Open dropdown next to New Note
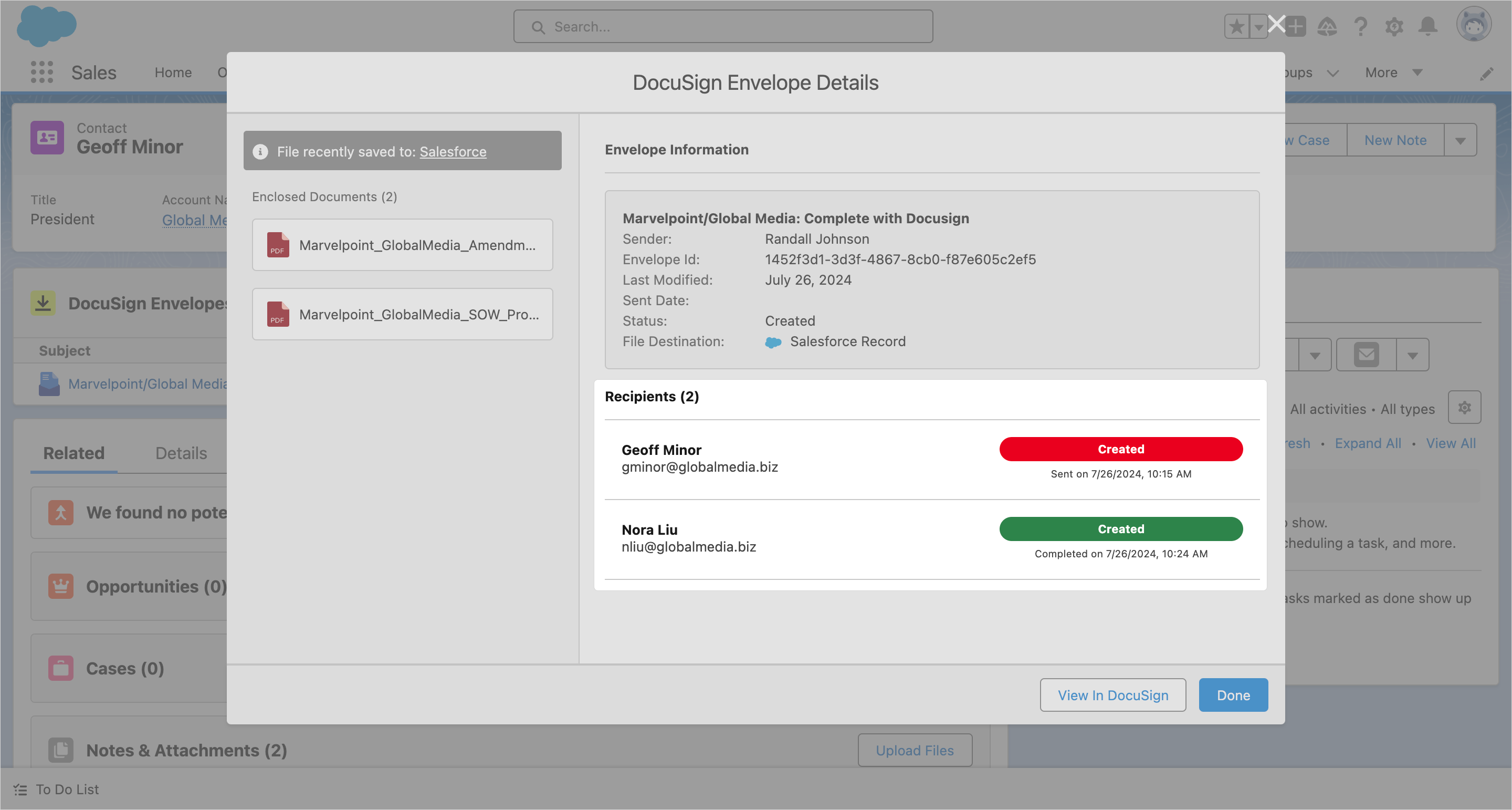This screenshot has height=810, width=1512. coord(1461,140)
